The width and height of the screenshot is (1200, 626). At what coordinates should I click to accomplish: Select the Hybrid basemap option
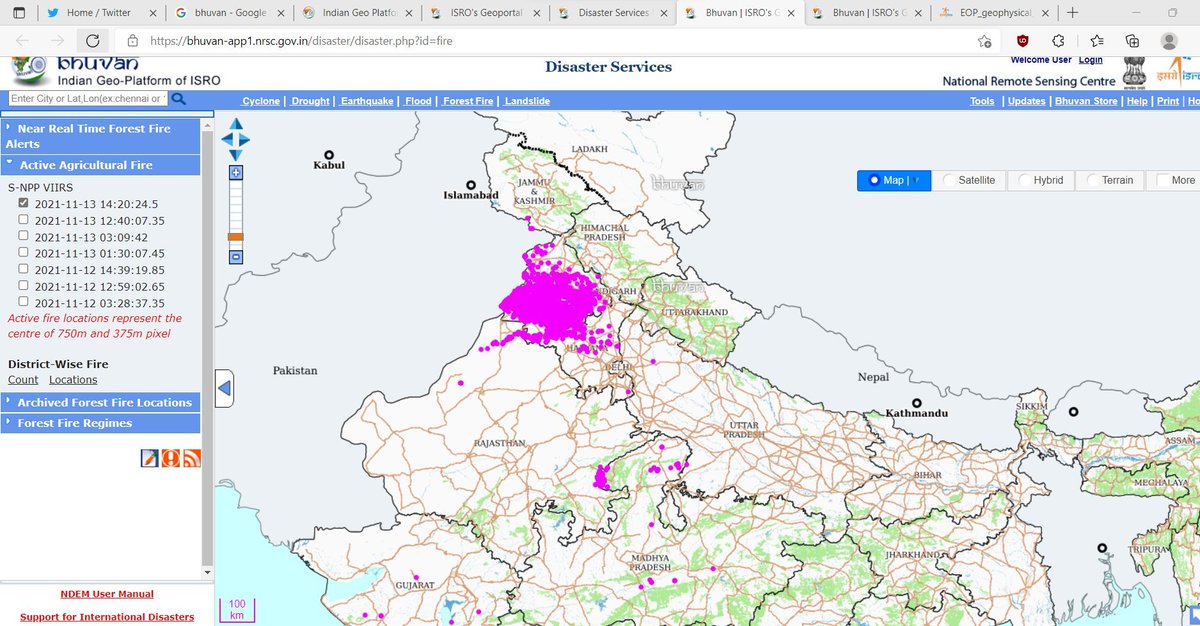1040,180
